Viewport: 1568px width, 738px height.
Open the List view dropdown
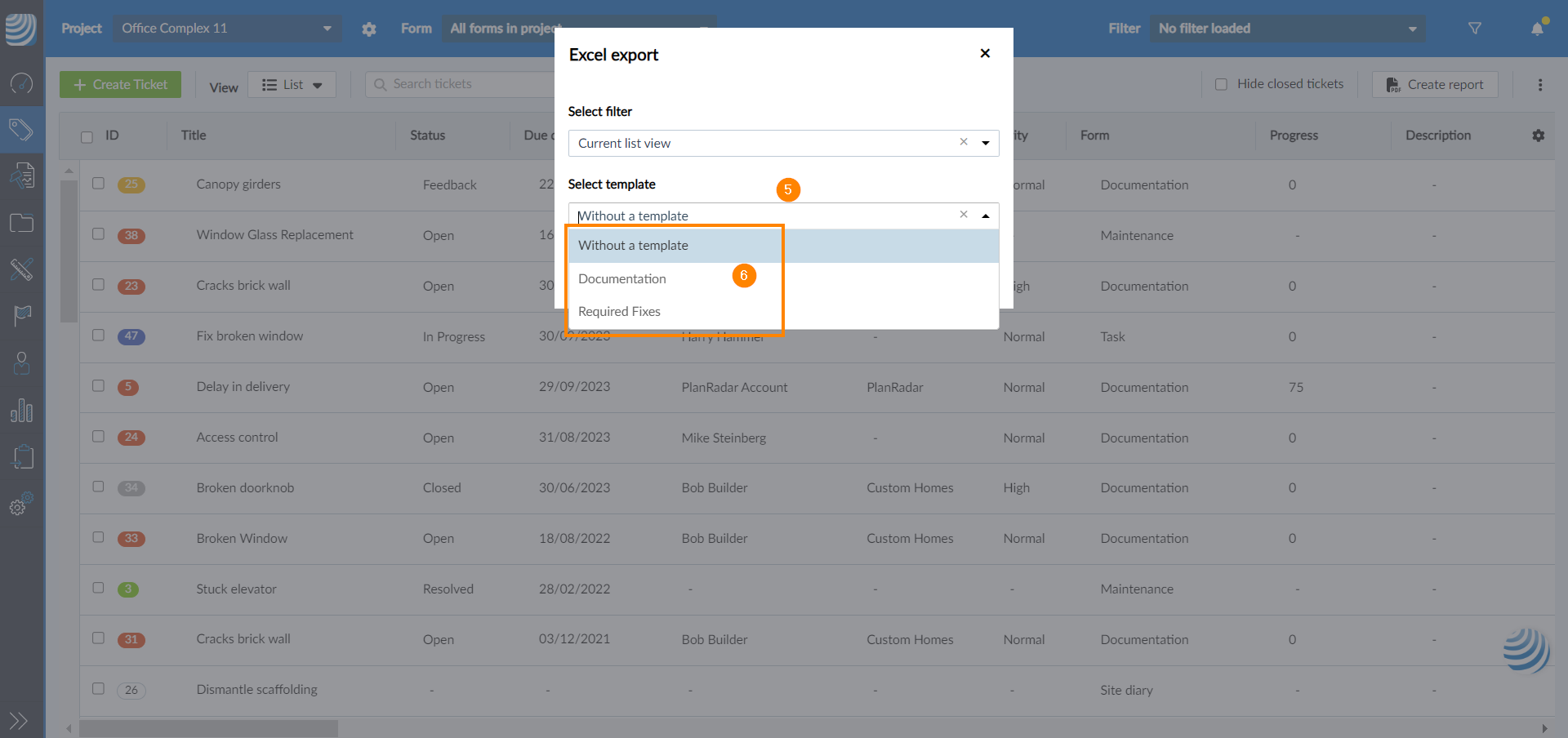[292, 85]
